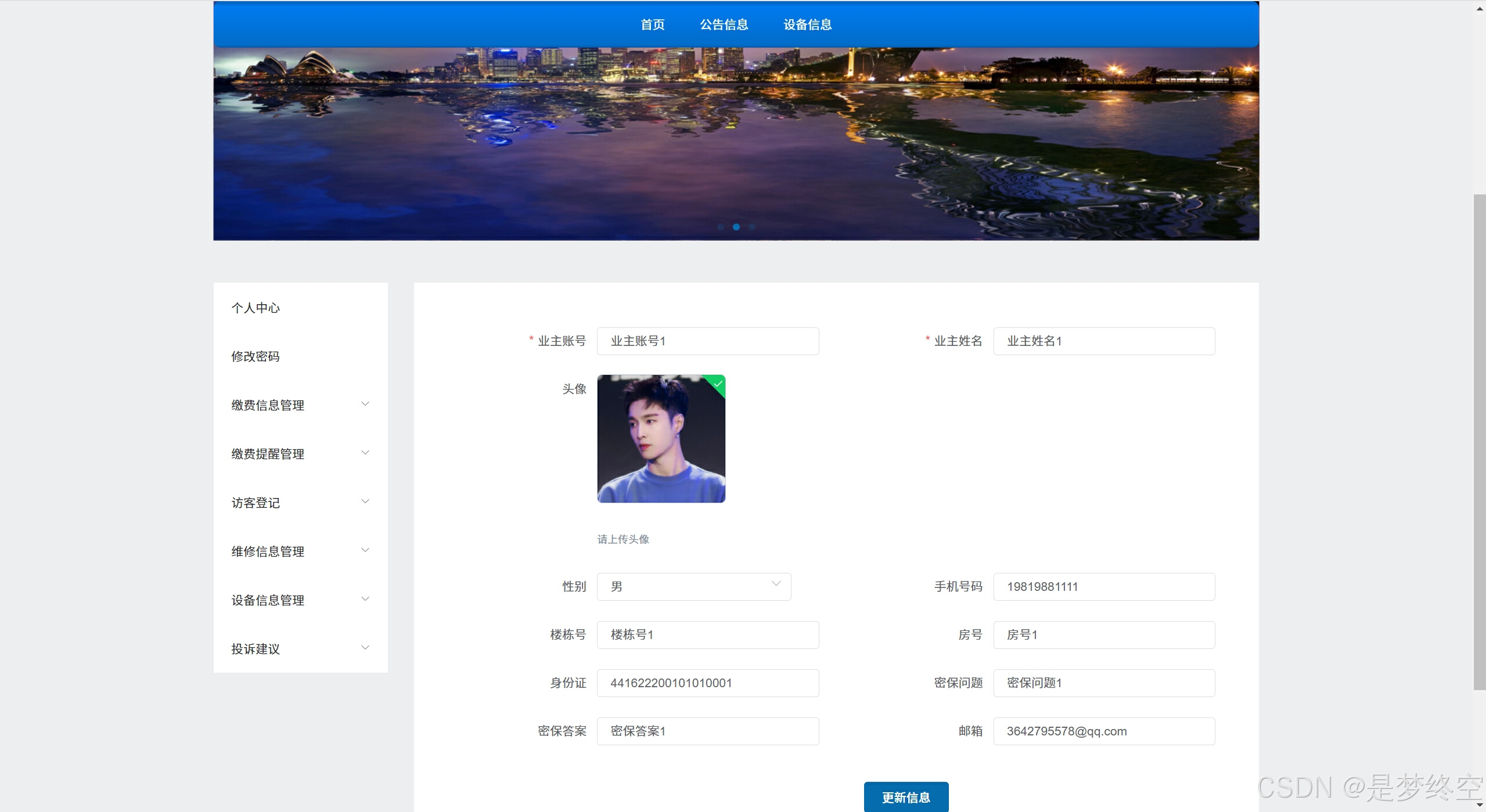This screenshot has width=1486, height=812.
Task: Select 个人中心 in the sidebar
Action: (256, 308)
